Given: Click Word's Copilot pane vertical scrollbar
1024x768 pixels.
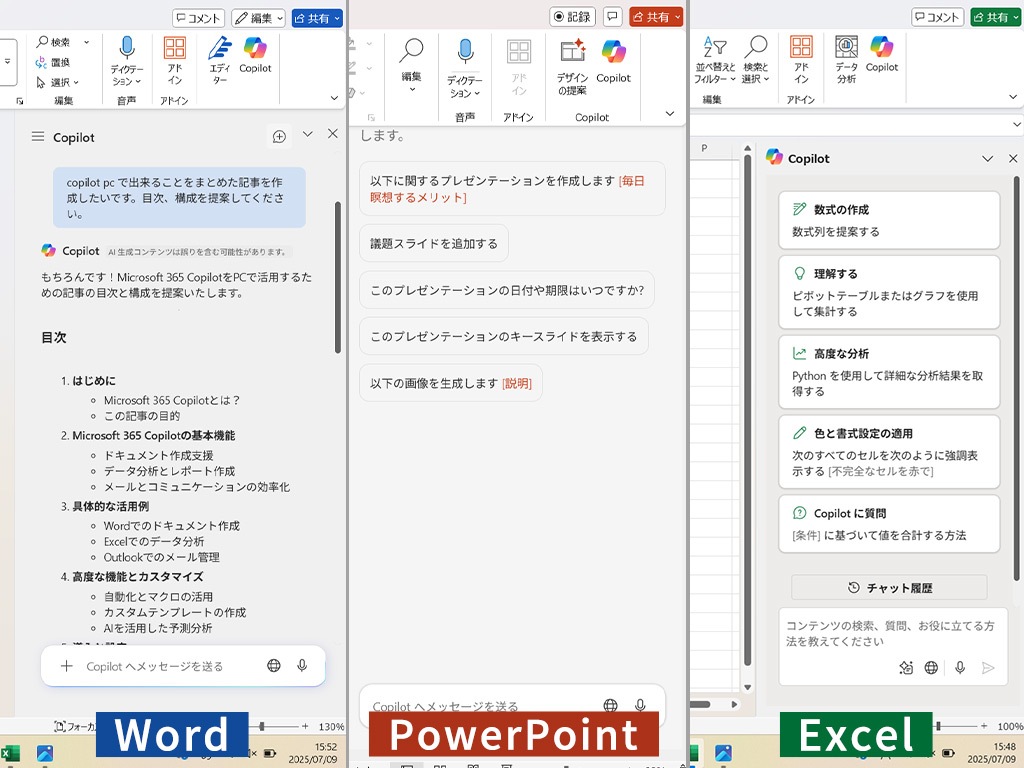Looking at the screenshot, I should (338, 277).
